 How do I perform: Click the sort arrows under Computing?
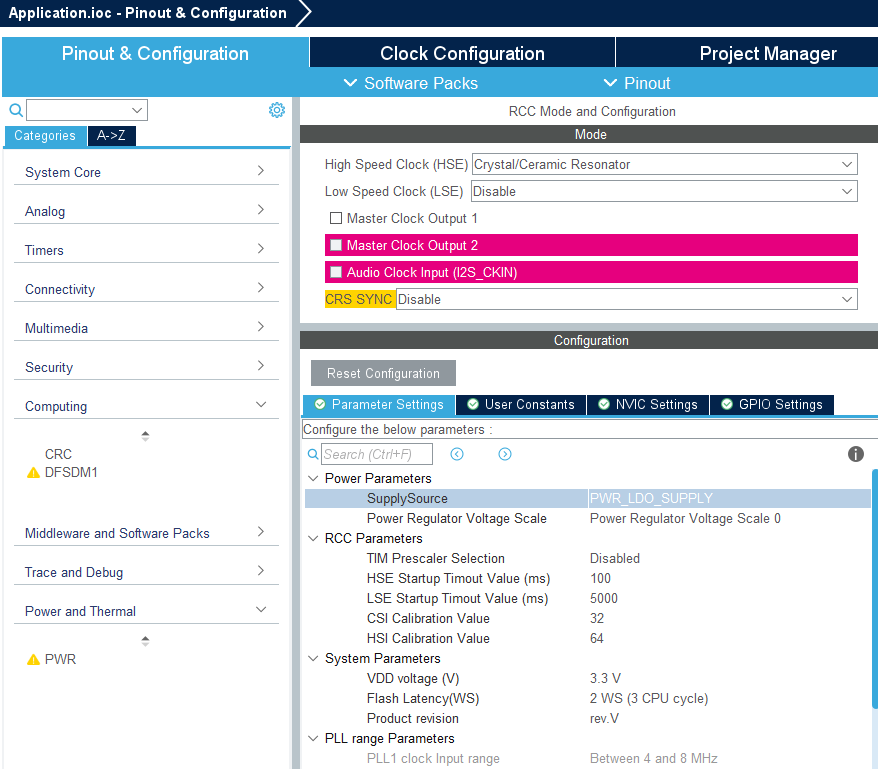[145, 436]
